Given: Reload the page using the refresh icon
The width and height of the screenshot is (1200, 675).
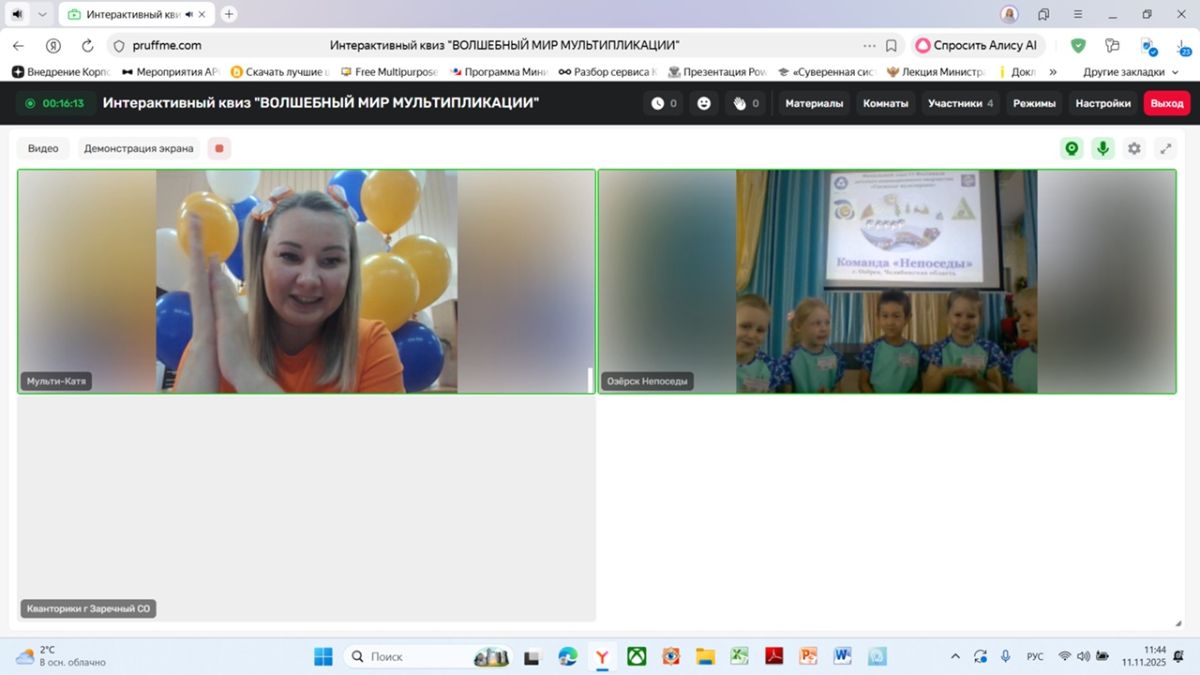Looking at the screenshot, I should (x=87, y=45).
